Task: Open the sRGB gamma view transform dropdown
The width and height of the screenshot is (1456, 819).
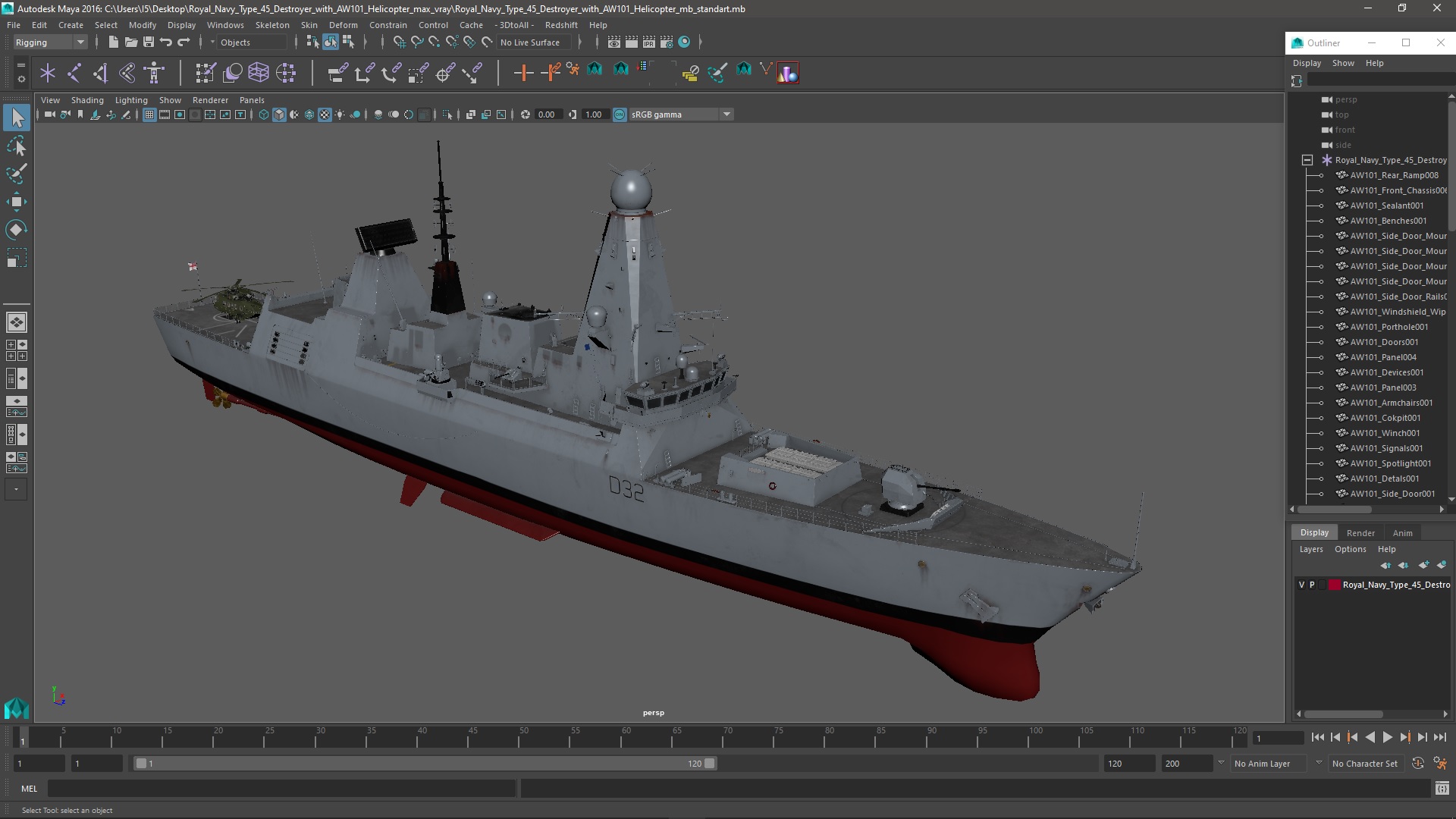Action: tap(681, 115)
